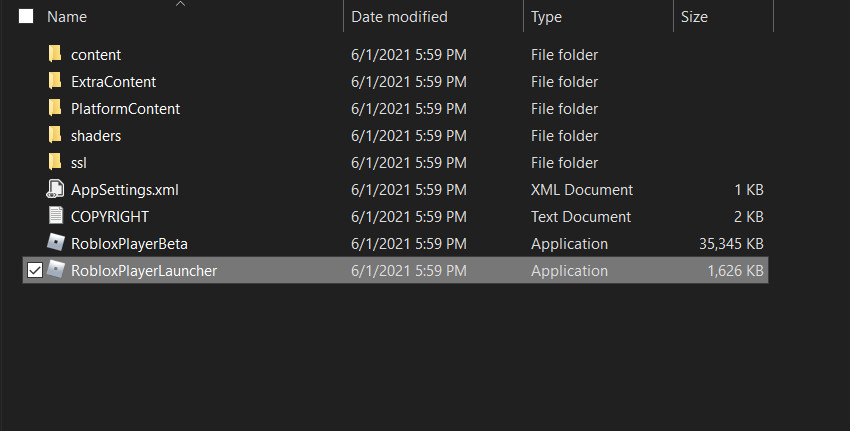Image resolution: width=850 pixels, height=431 pixels.
Task: Uncheck the RobloxPlayerLauncher row checkbox
Action: 34,271
